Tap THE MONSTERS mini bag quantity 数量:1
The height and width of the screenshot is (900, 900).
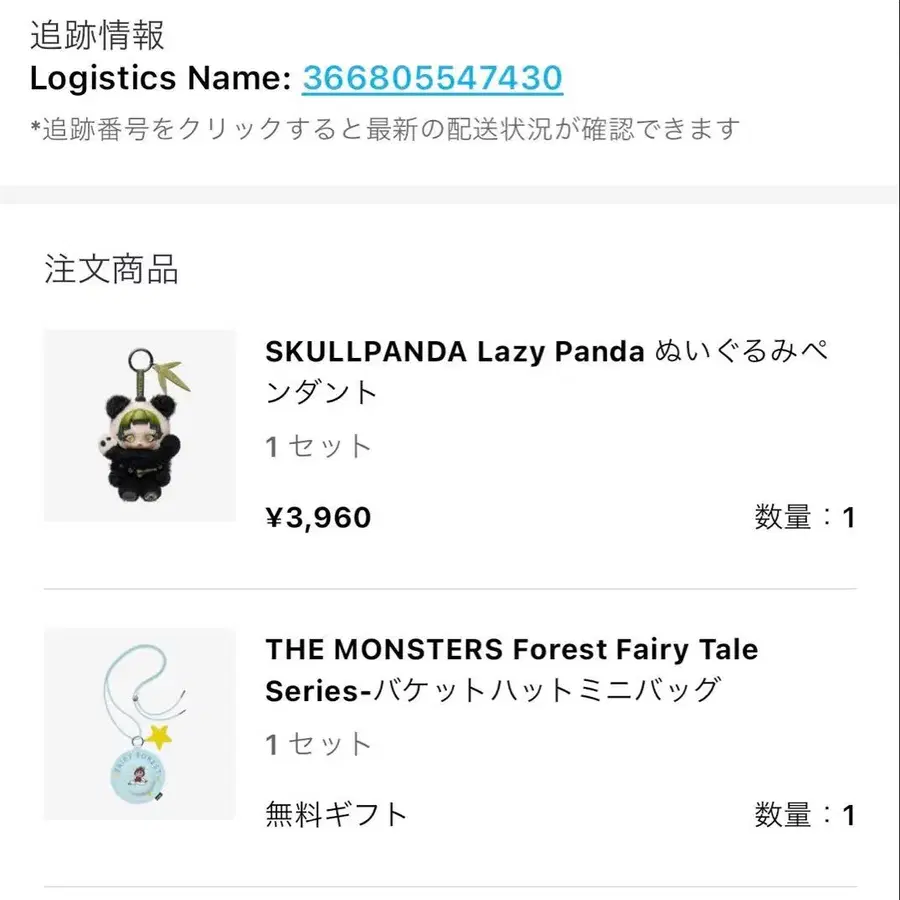pyautogui.click(x=804, y=814)
